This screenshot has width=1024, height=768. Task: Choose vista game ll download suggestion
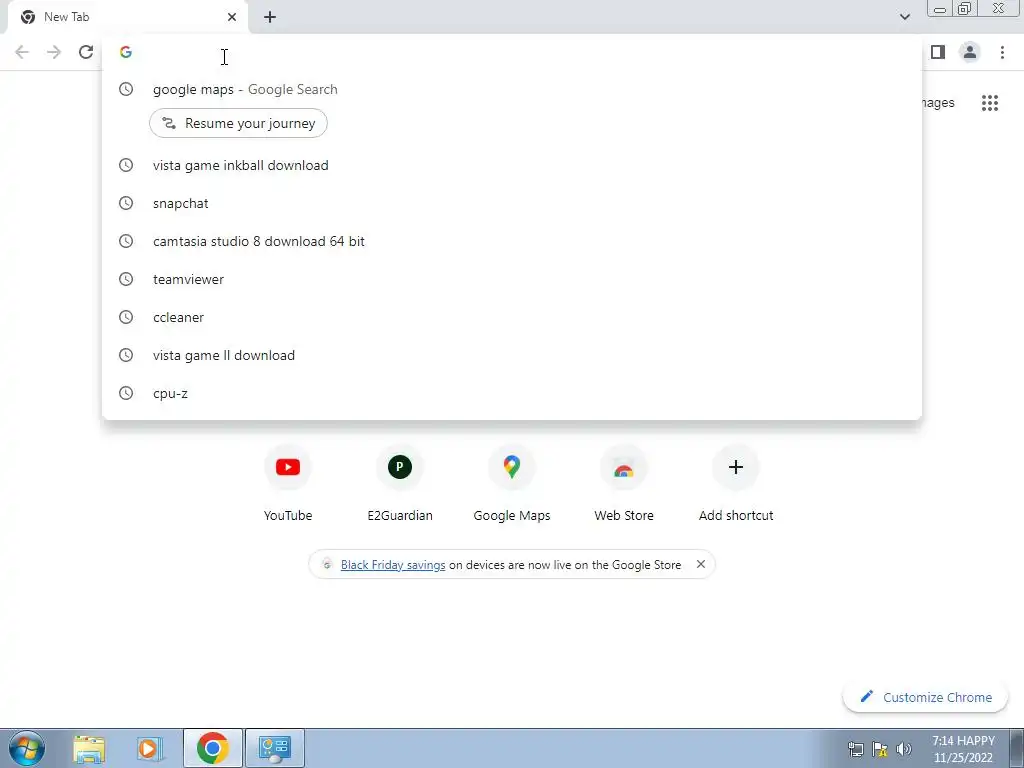(x=511, y=355)
